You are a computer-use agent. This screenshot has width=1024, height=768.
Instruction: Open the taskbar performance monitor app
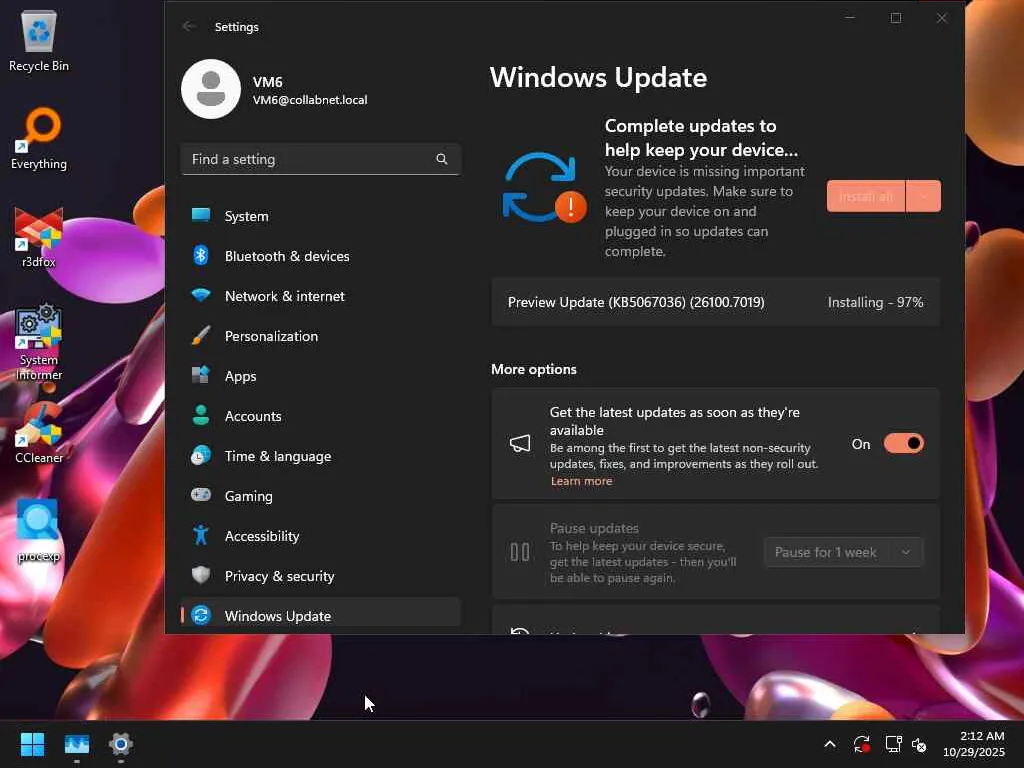coord(76,744)
